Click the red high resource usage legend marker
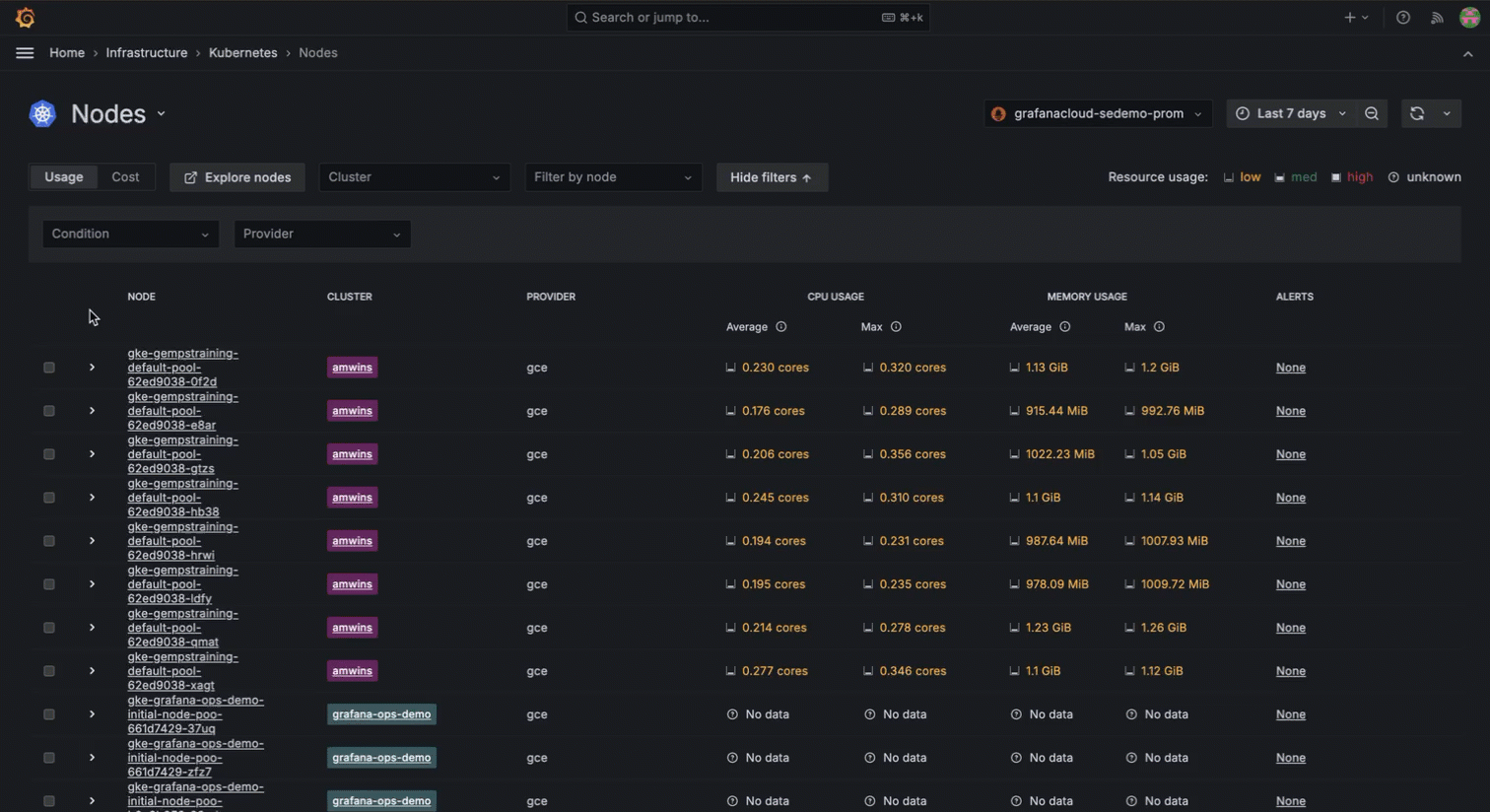 pos(1337,177)
